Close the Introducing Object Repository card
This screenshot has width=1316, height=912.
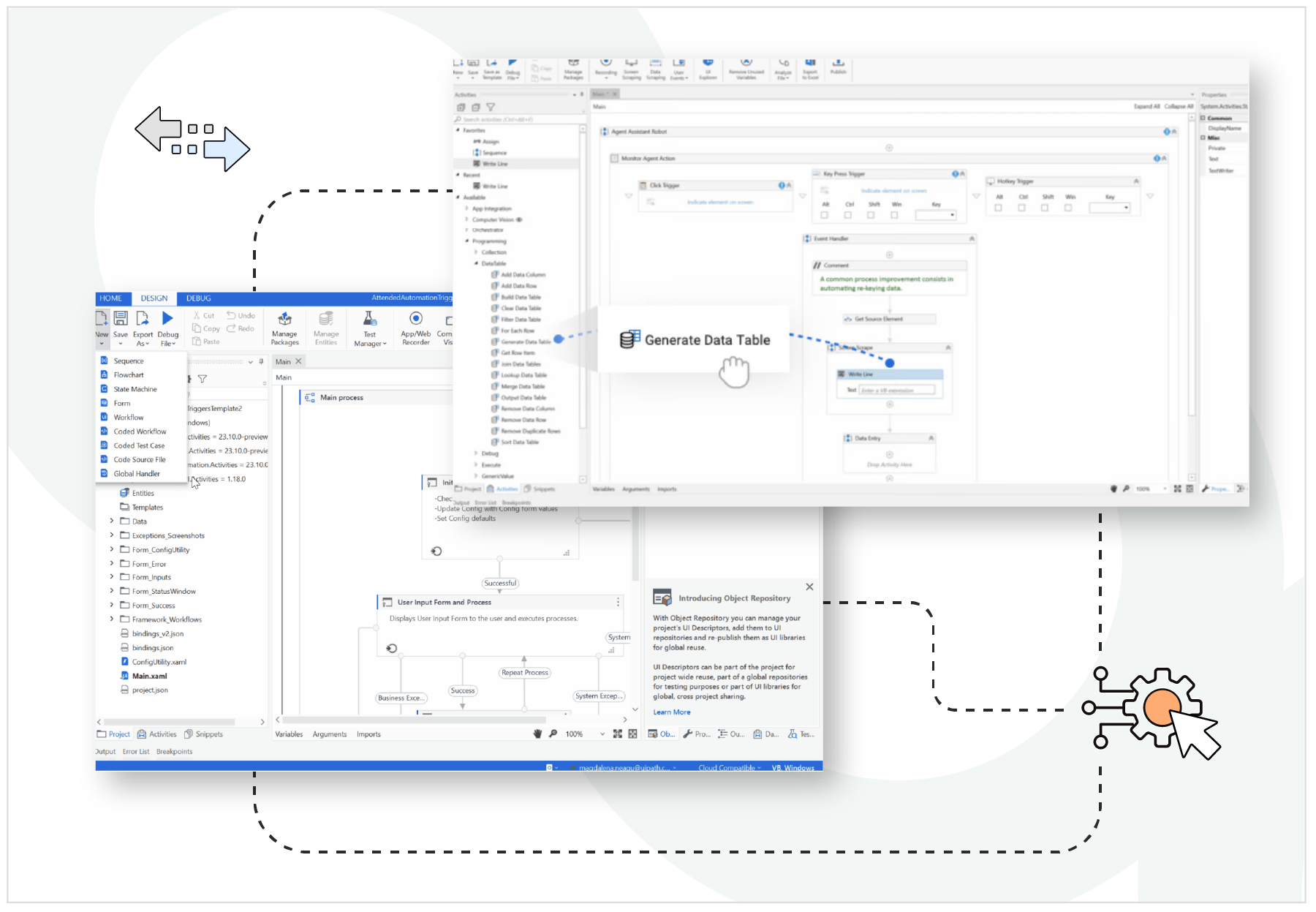809,587
